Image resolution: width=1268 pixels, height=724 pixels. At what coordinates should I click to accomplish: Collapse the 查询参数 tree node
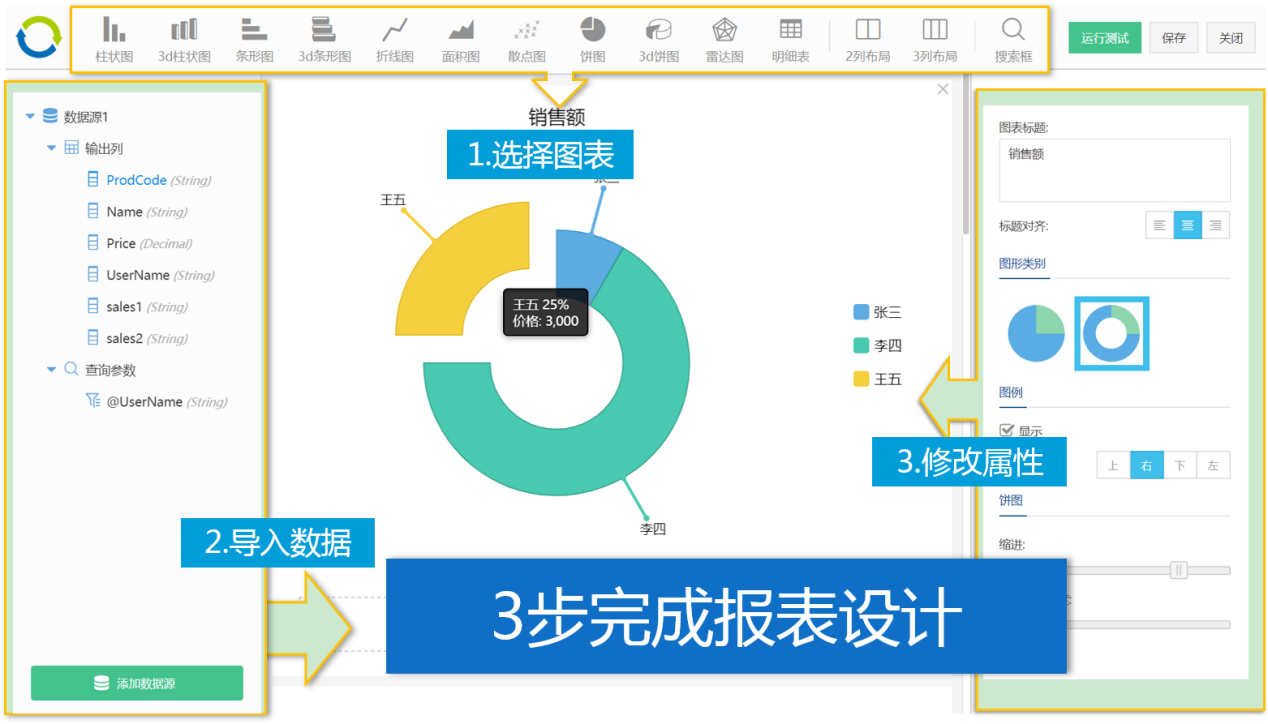click(x=52, y=370)
